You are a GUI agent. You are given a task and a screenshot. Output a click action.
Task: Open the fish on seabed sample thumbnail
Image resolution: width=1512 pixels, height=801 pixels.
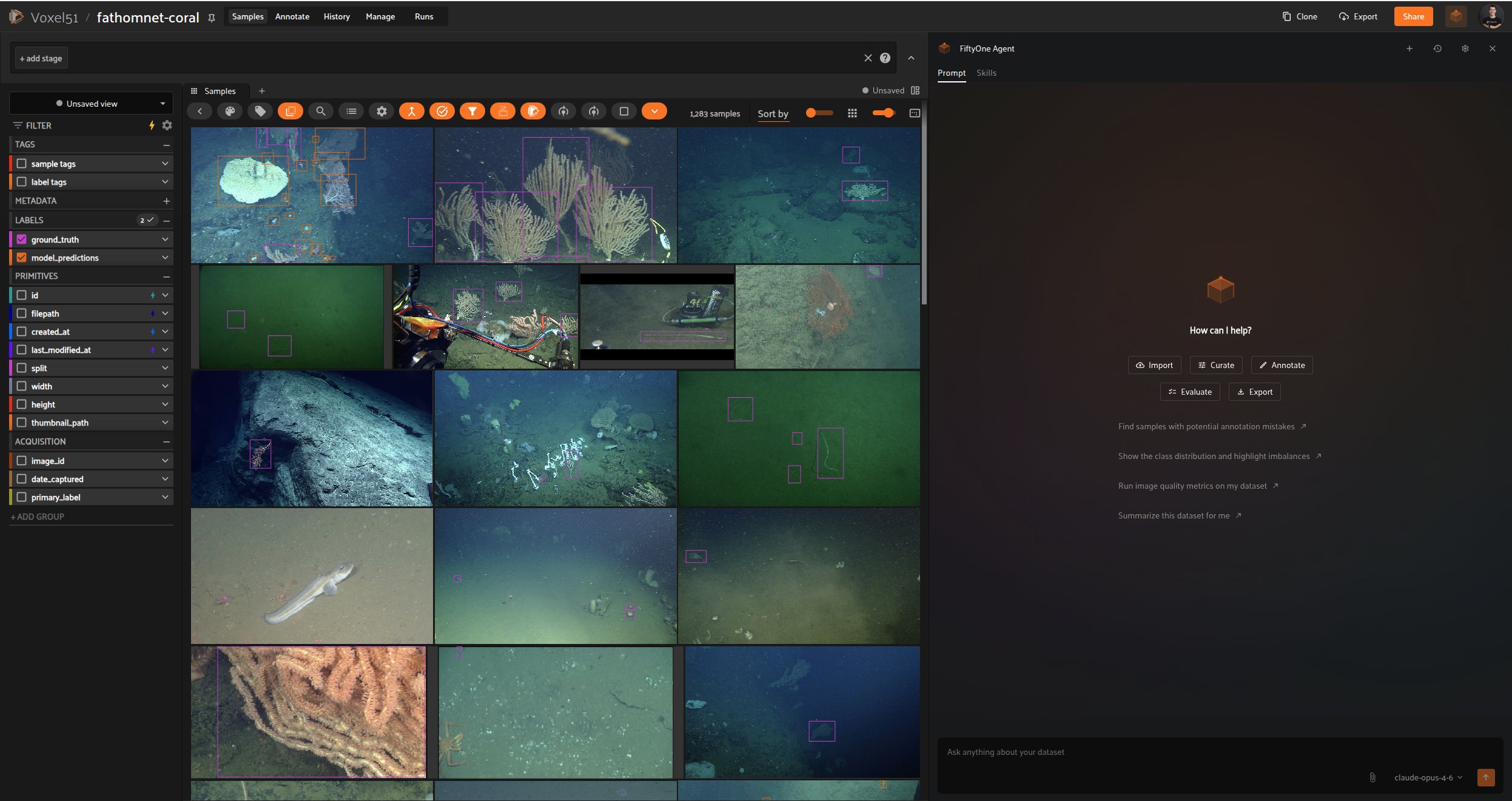click(312, 576)
